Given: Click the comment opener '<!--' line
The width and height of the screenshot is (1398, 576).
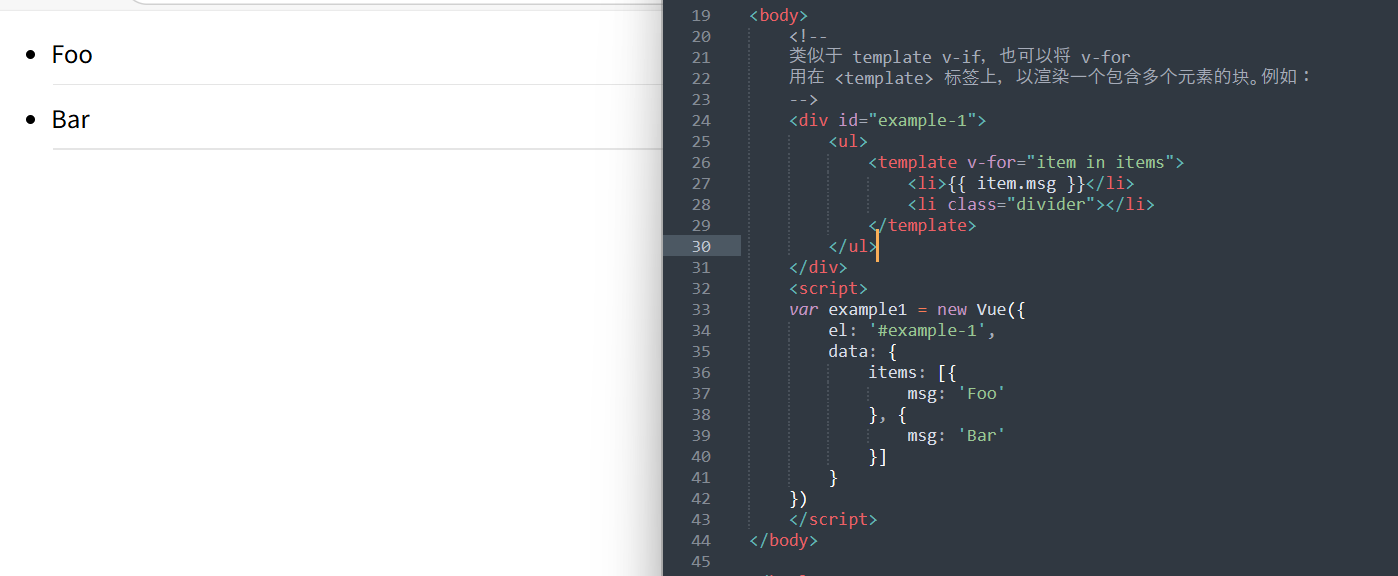Looking at the screenshot, I should [808, 36].
